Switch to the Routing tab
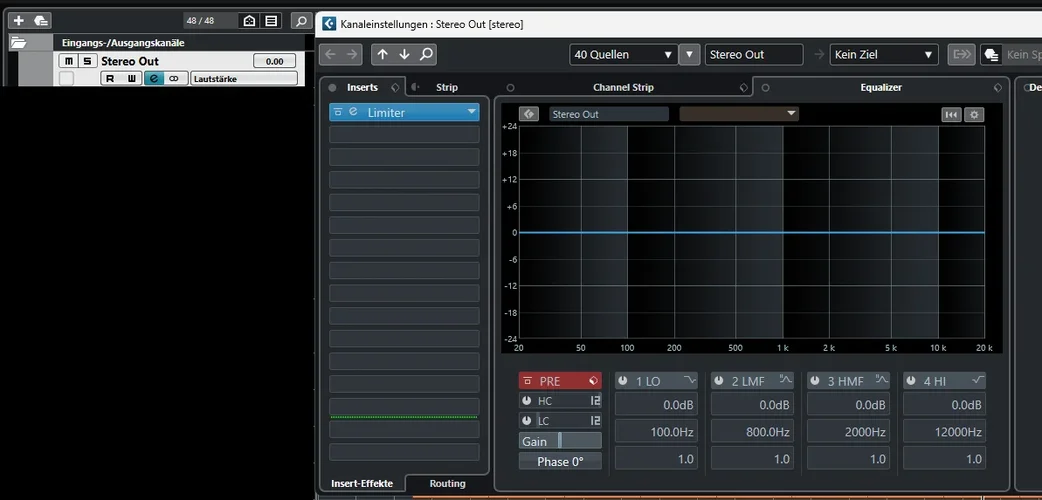 click(x=447, y=484)
